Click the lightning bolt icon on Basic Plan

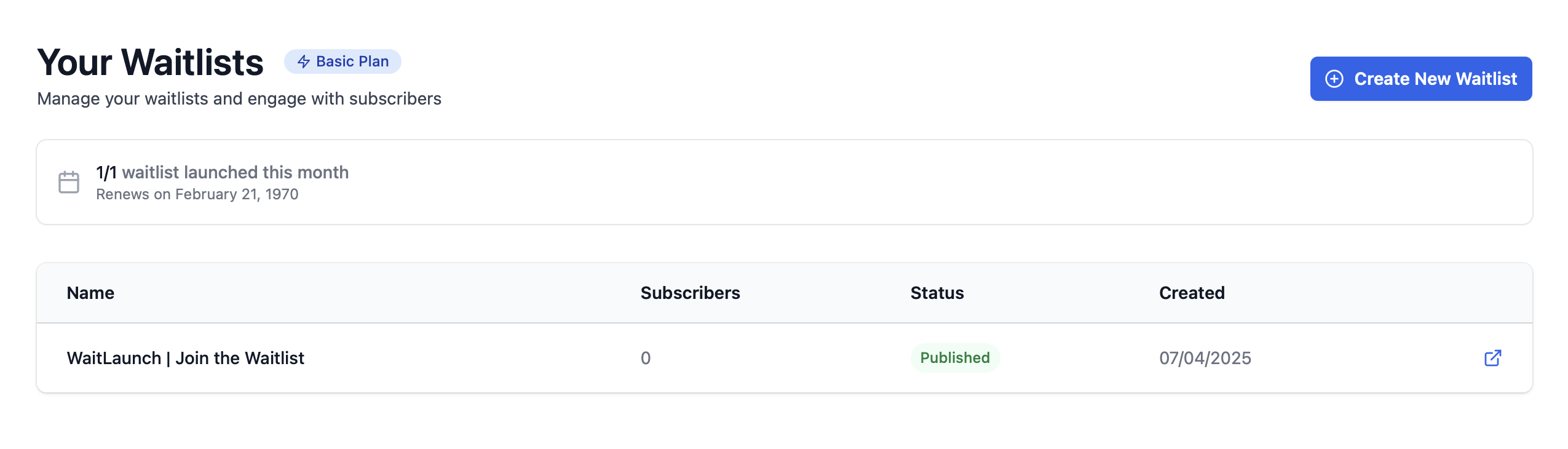tap(304, 62)
